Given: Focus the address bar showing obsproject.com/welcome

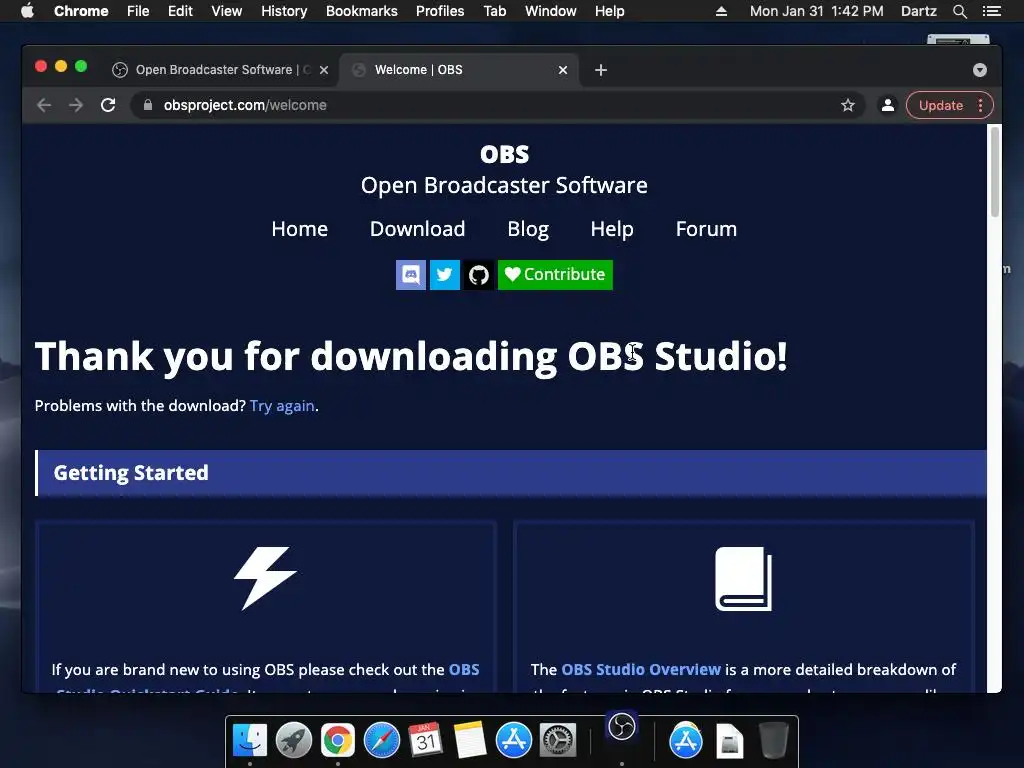Looking at the screenshot, I should coord(496,105).
